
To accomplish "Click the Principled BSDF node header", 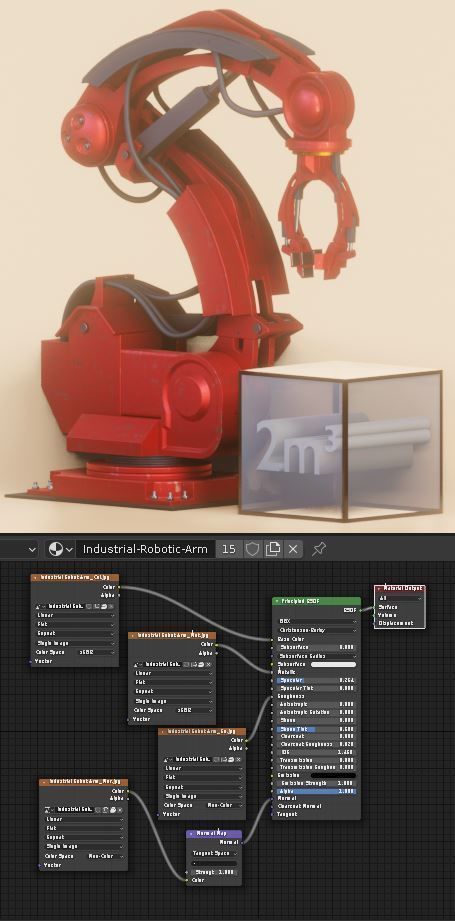I will click(317, 601).
